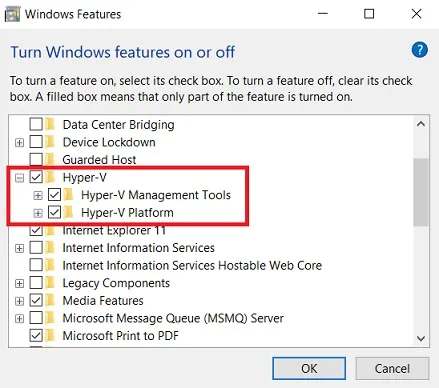439x388 pixels.
Task: Click the folder icon beside Internet Information Services Hostable Web Core
Action: [x=50, y=265]
